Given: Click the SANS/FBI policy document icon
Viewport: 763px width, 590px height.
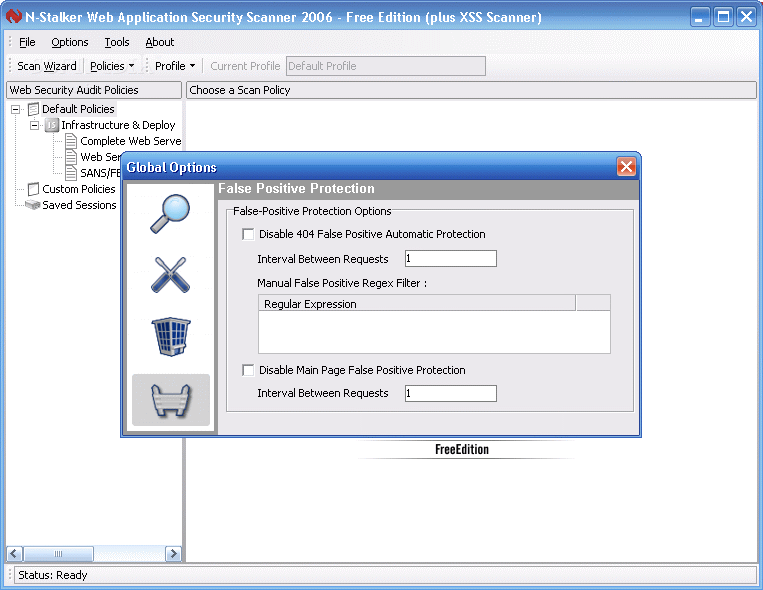Looking at the screenshot, I should coord(71,173).
